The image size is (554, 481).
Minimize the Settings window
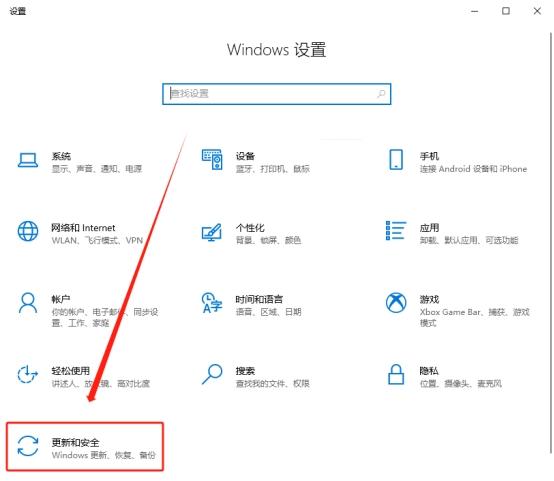475,11
